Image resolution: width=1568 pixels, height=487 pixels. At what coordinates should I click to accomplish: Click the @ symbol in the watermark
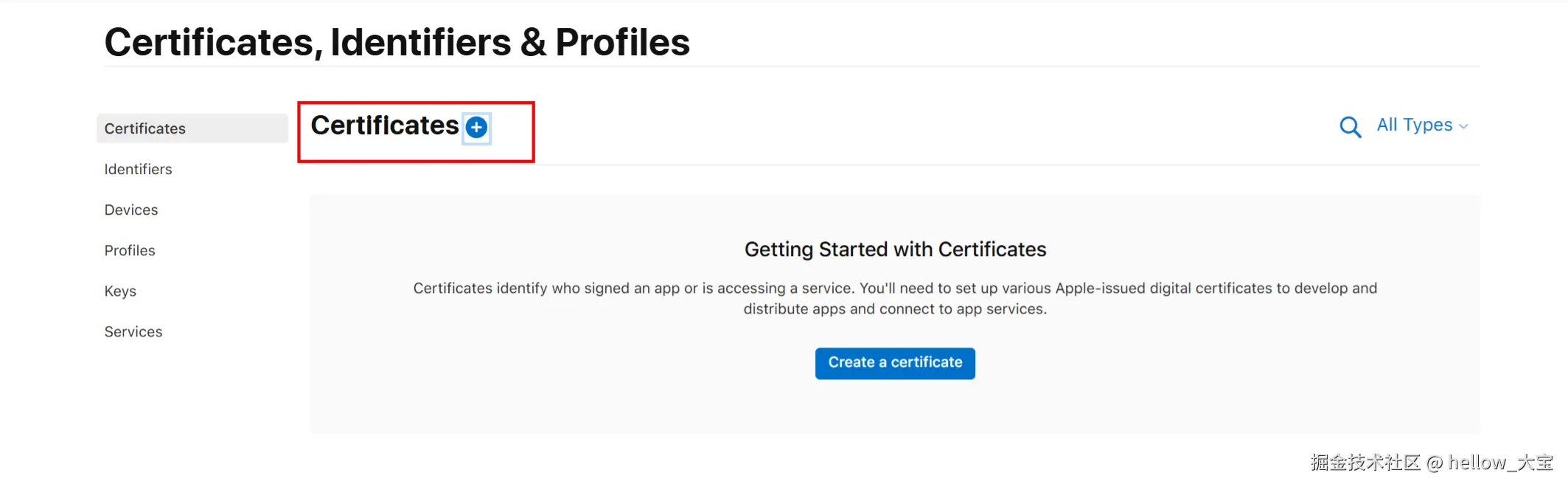point(1434,463)
